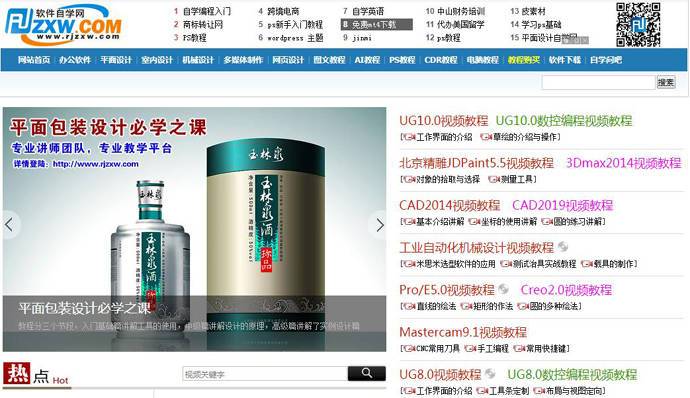Open AI教程 in the navigation bar
Image resolution: width=690 pixels, height=398 pixels.
tap(367, 60)
